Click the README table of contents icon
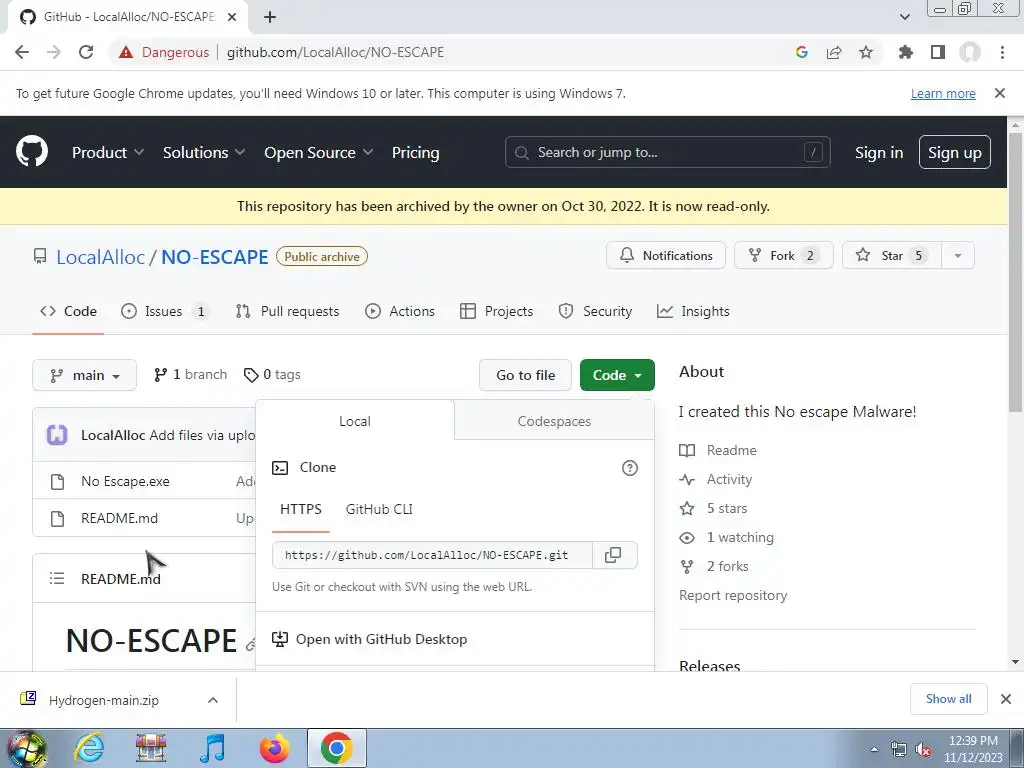This screenshot has height=768, width=1024. 57,579
